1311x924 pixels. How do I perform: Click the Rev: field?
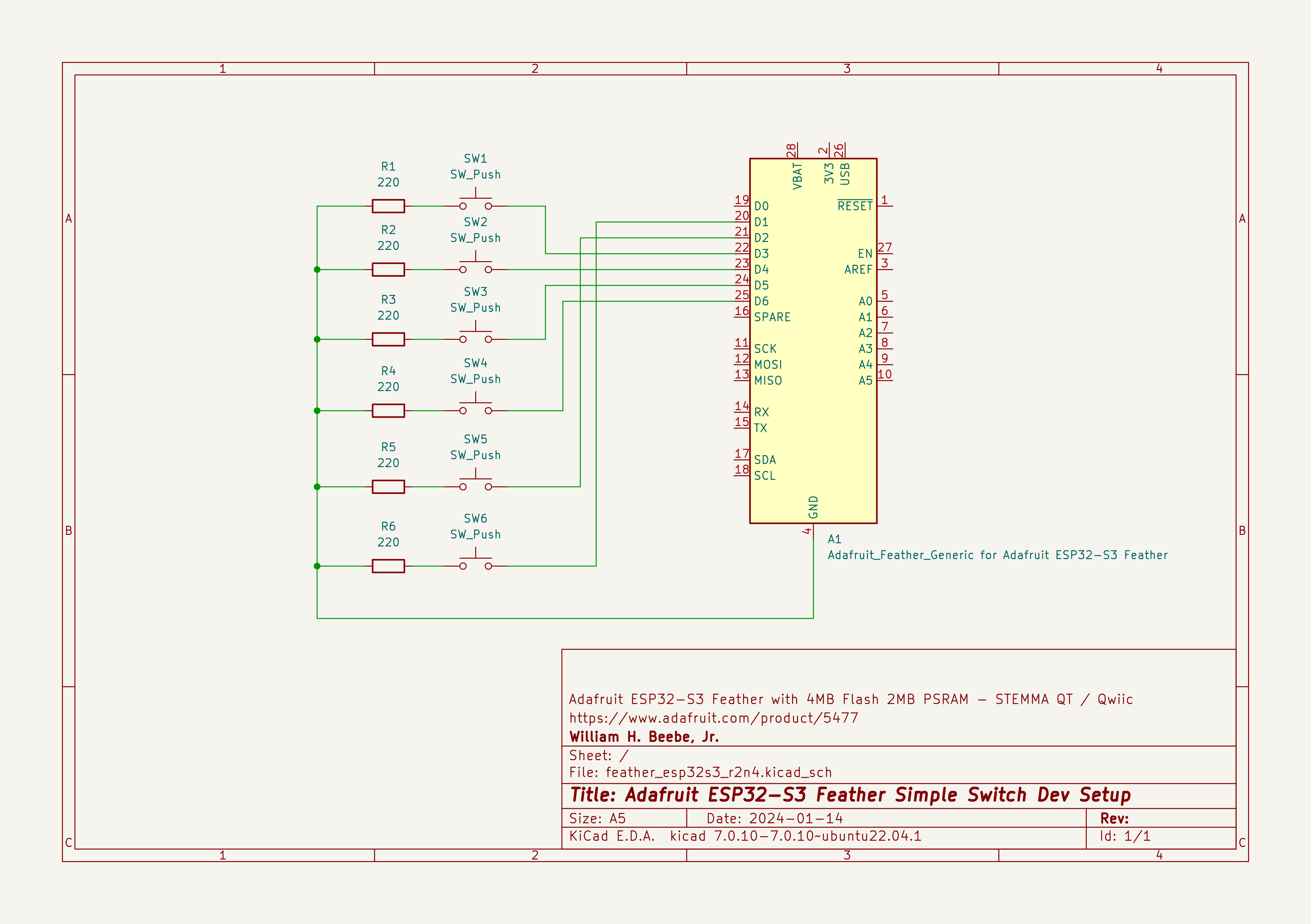1115,818
